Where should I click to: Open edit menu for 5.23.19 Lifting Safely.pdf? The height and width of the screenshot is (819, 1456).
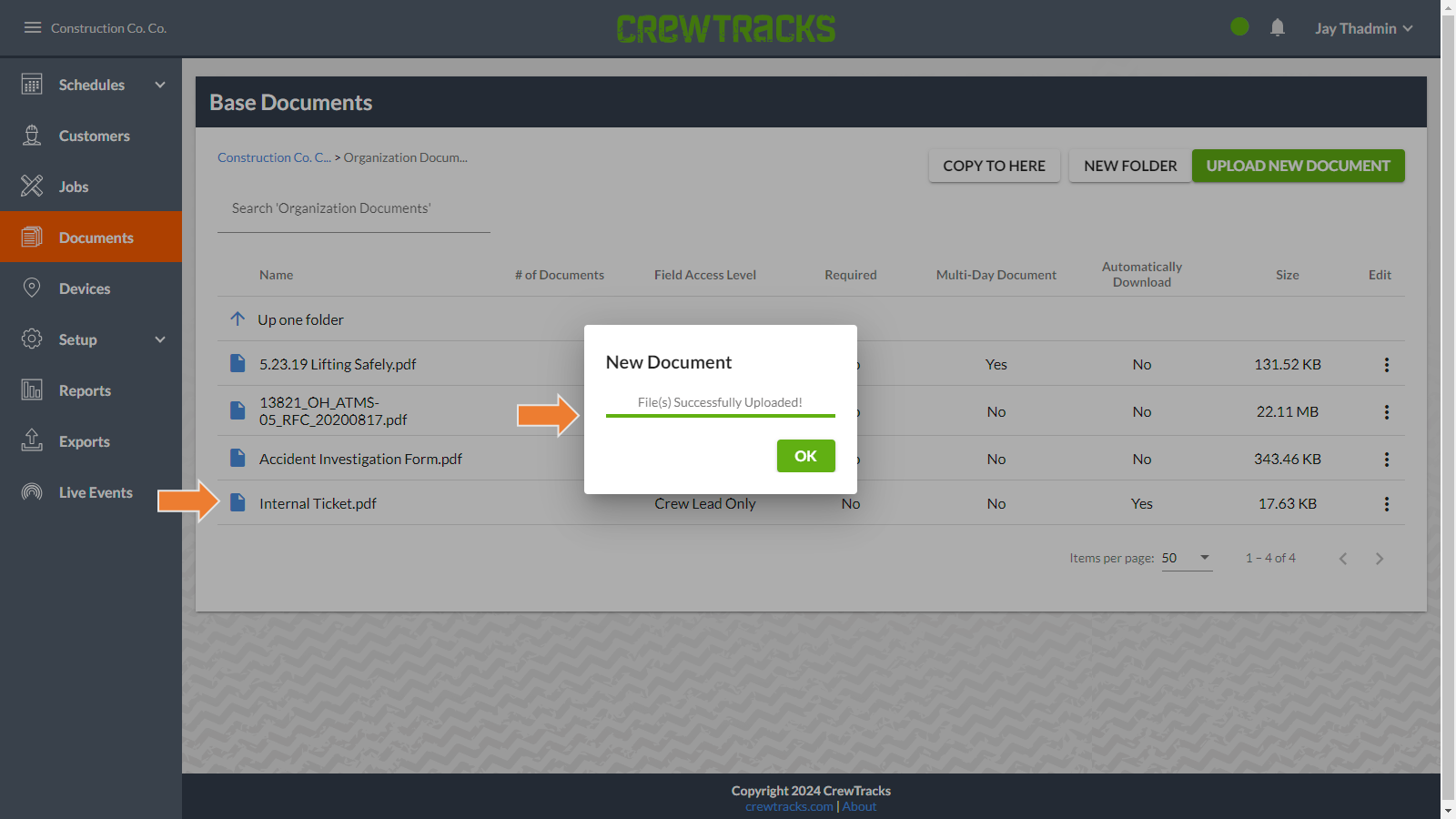[x=1387, y=365]
